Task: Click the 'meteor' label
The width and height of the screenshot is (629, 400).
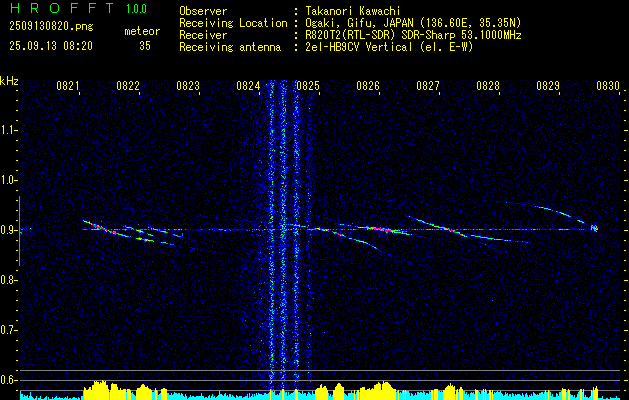Action: point(142,31)
